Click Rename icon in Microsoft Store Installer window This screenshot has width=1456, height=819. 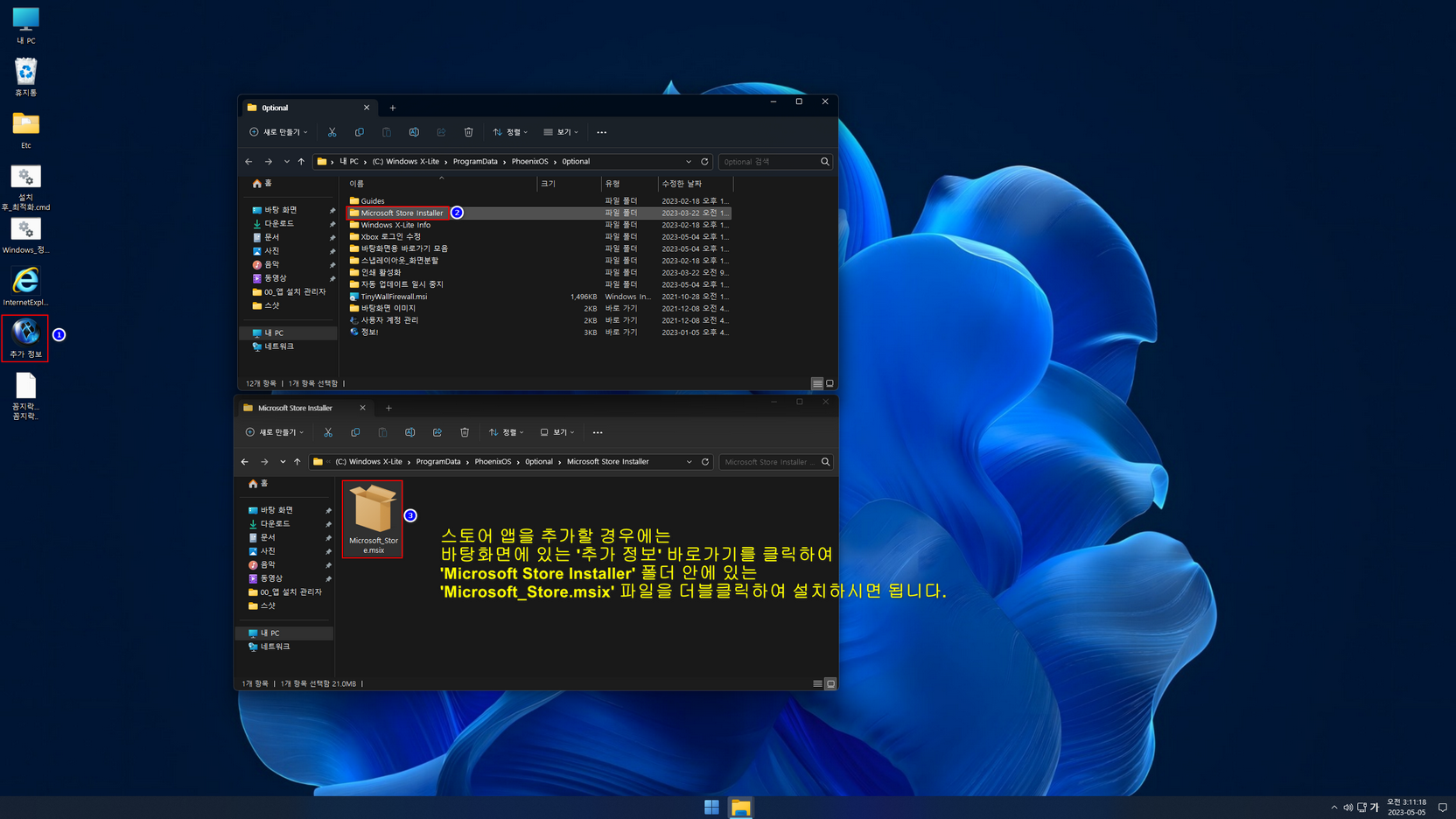pyautogui.click(x=409, y=432)
